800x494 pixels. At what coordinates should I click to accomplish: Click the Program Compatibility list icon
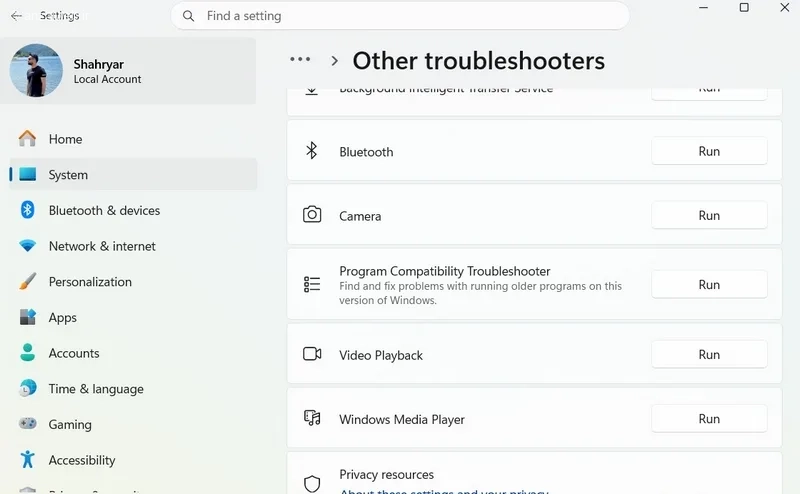tap(312, 284)
